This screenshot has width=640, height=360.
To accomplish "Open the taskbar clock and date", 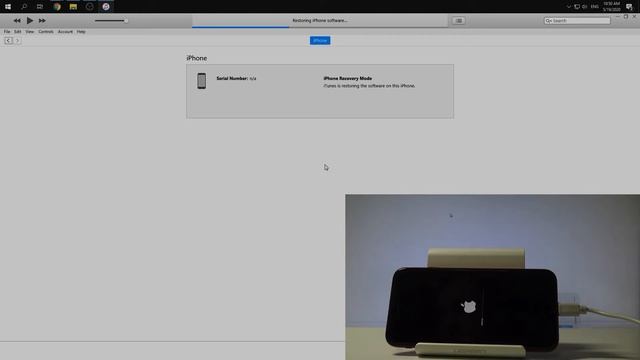I will click(611, 7).
